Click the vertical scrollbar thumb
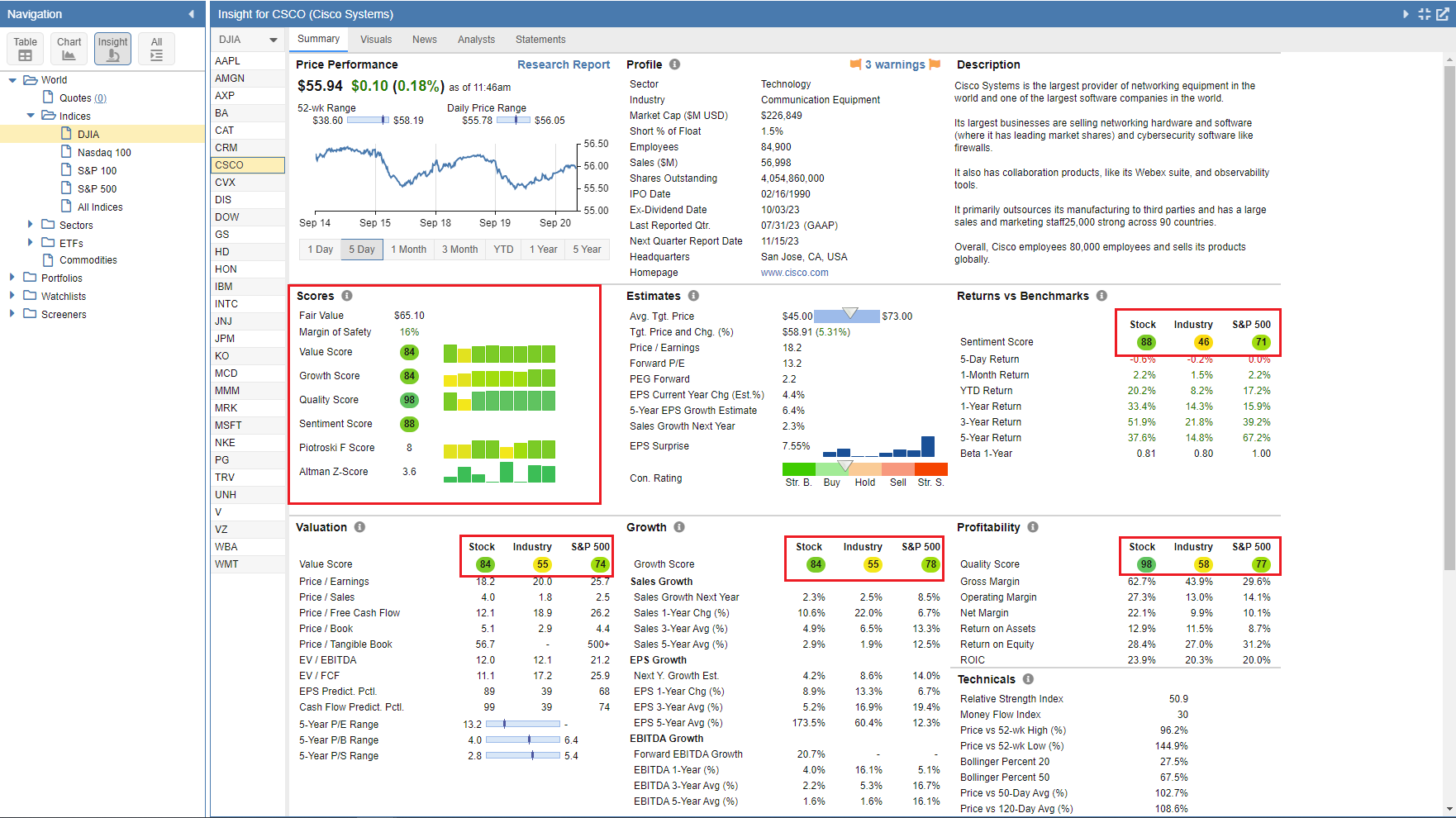Screen dimensions: 1456x818 [1449, 318]
